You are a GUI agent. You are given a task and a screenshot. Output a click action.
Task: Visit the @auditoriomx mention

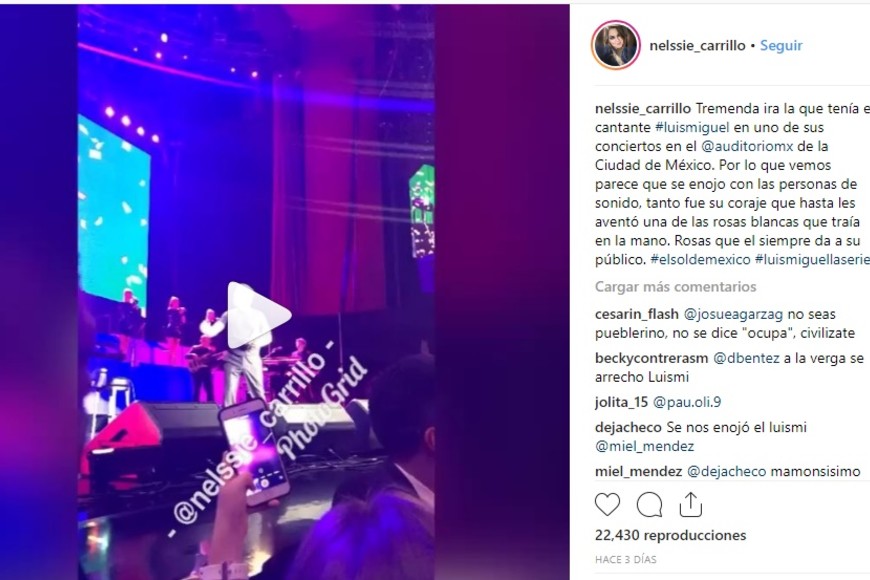tap(749, 147)
